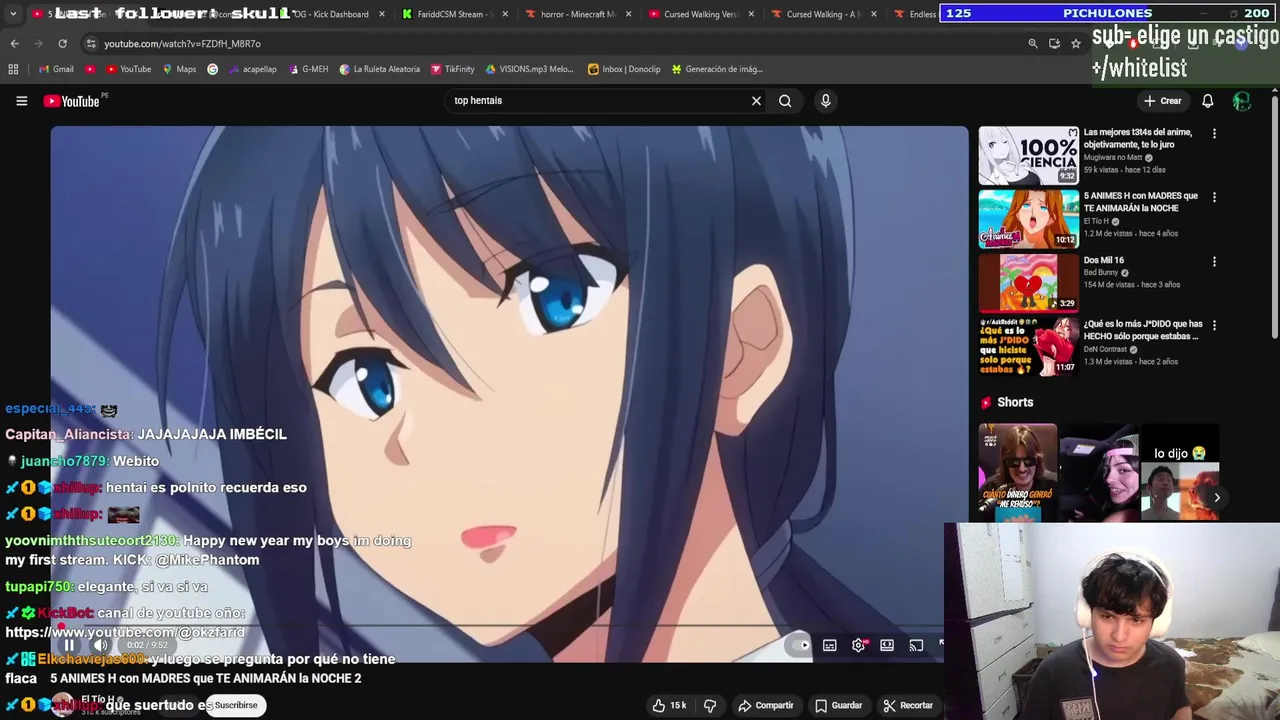Click the Crear button
This screenshot has width=1280, height=720.
point(1163,101)
